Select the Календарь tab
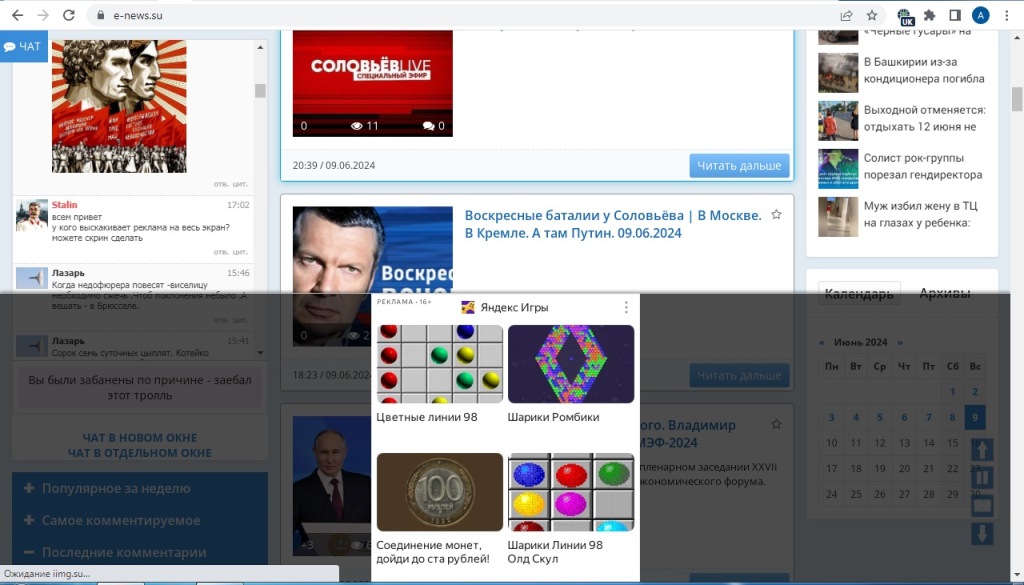1024x585 pixels. (x=859, y=294)
